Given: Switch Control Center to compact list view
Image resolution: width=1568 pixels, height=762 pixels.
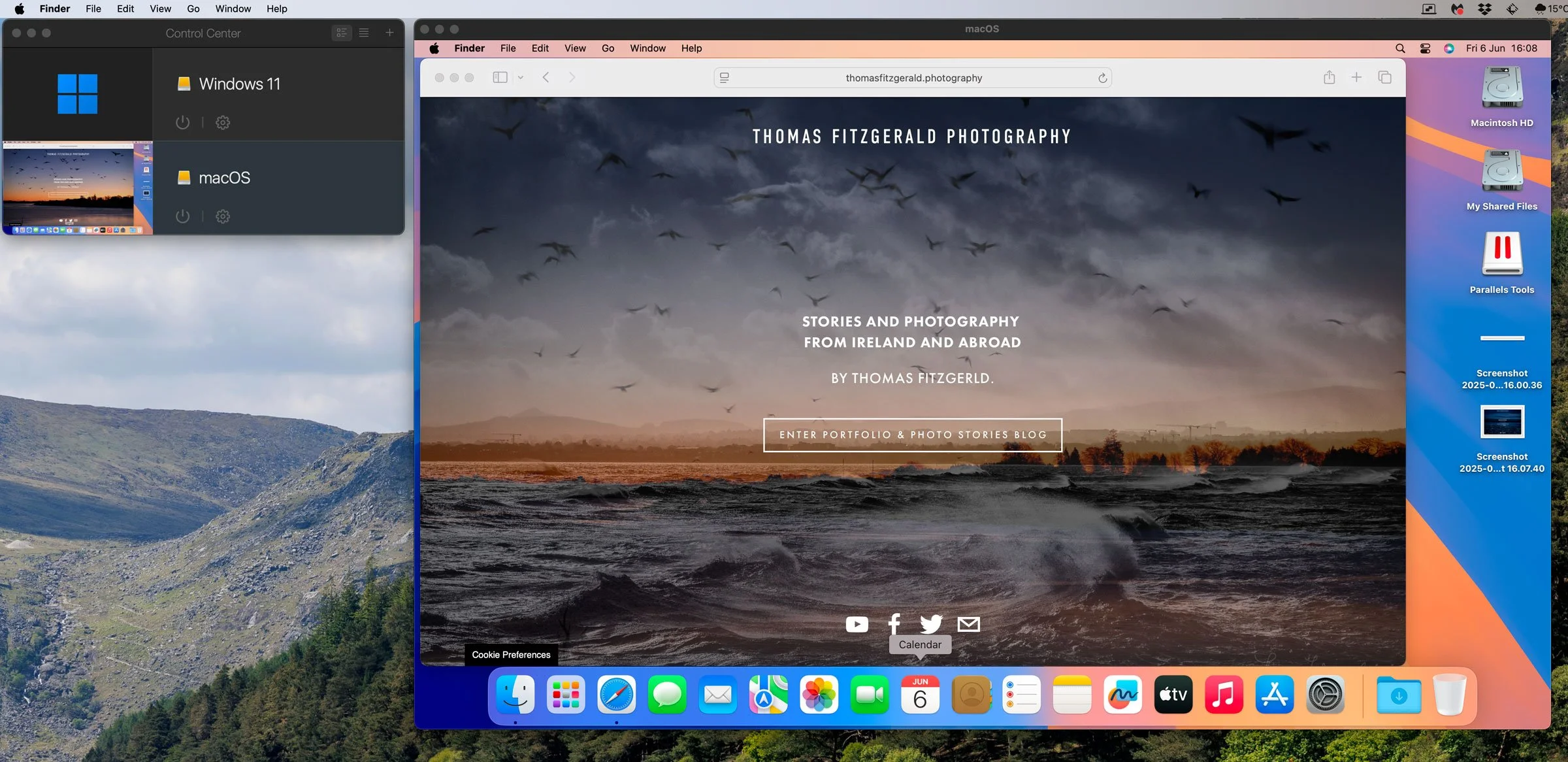Looking at the screenshot, I should pyautogui.click(x=364, y=33).
